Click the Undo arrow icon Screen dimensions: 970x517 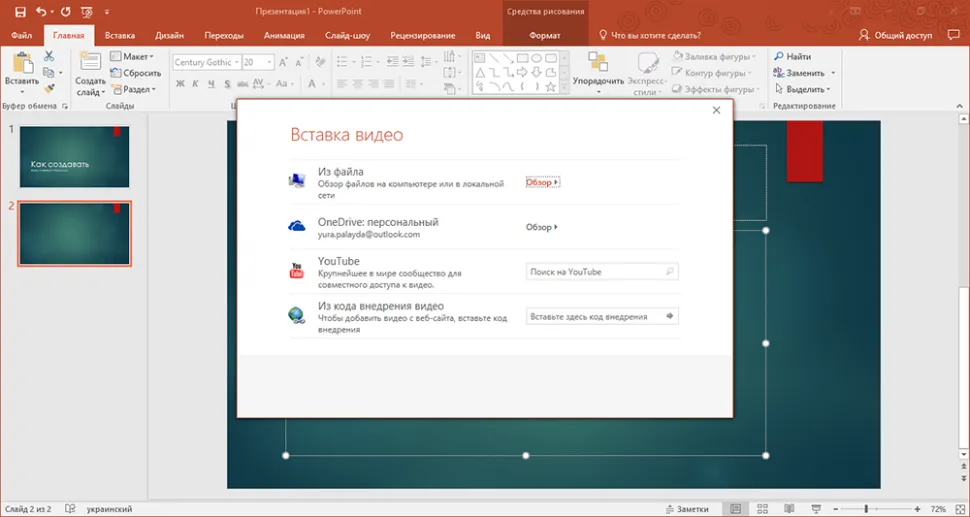click(40, 10)
